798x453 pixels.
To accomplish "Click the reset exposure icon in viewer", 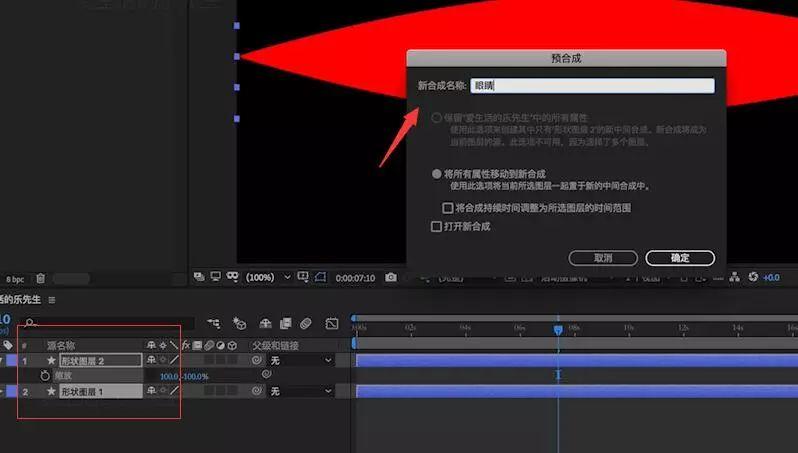I will click(x=754, y=277).
